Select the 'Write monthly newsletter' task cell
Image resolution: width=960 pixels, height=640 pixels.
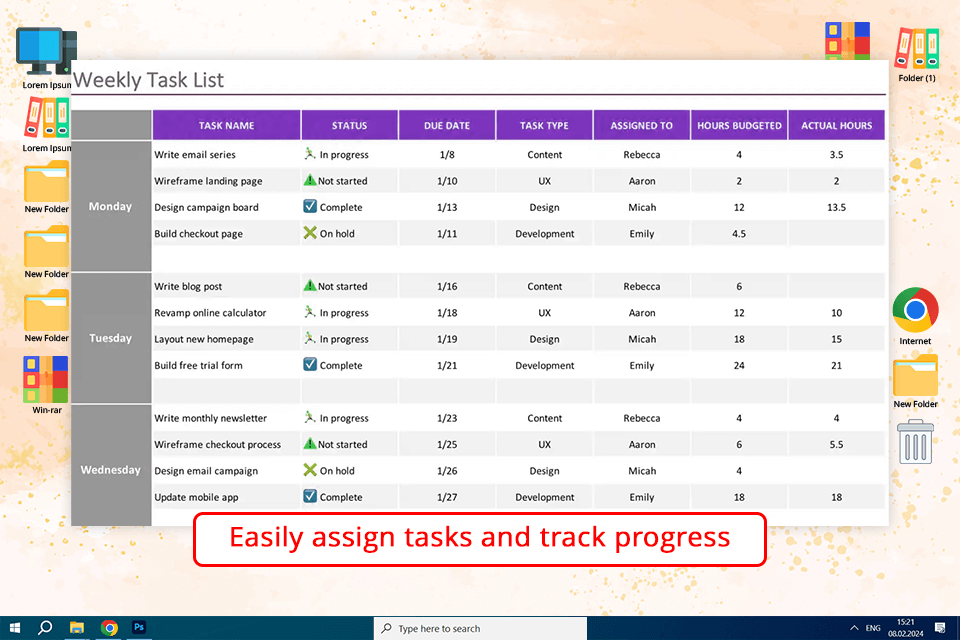227,418
